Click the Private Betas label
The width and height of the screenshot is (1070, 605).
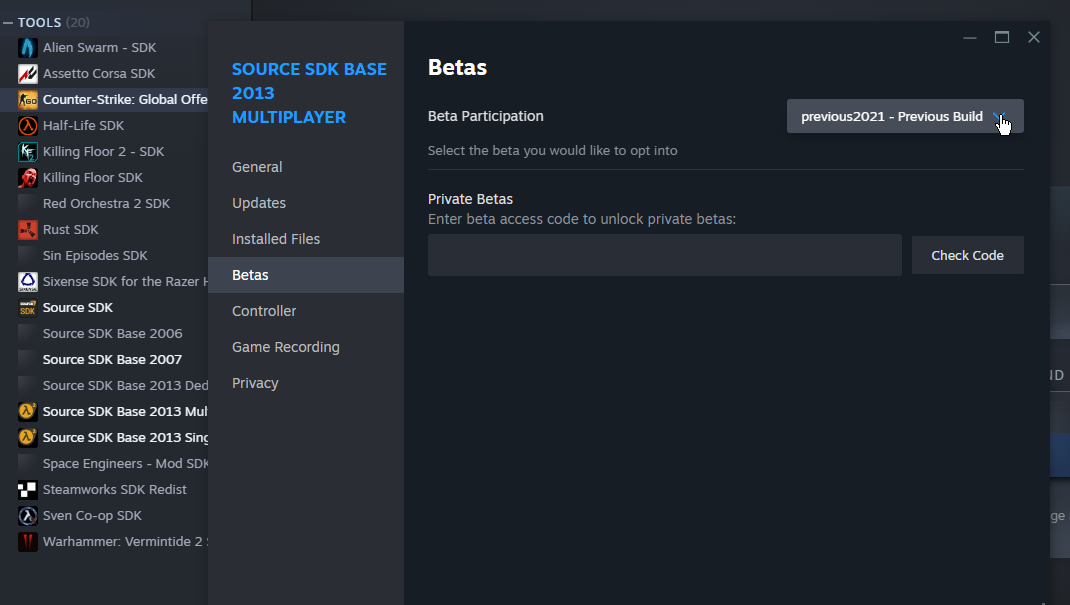pos(470,199)
